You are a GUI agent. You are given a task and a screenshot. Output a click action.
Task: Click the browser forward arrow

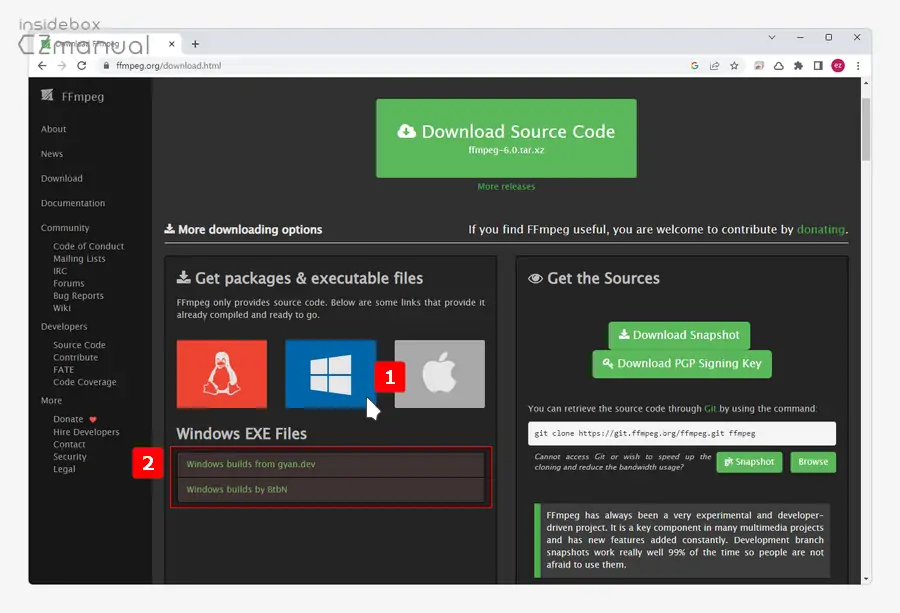pos(62,65)
